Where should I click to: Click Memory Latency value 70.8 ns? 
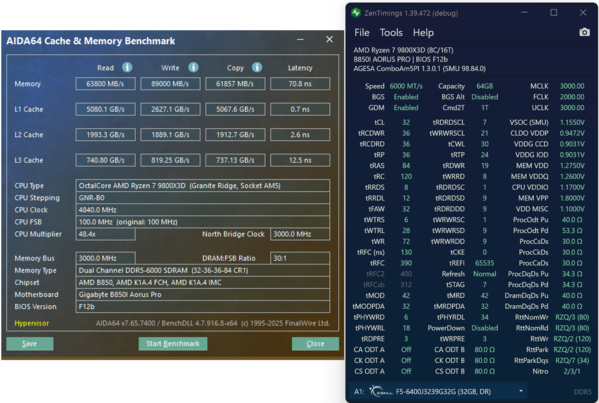coord(300,84)
